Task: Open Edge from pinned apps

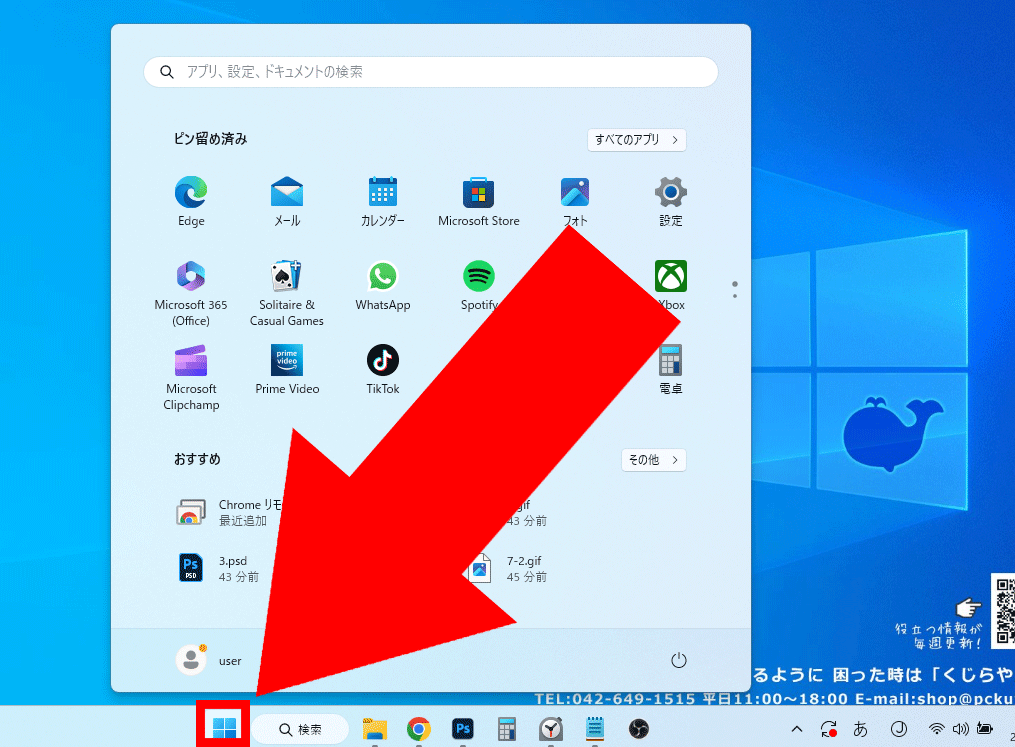Action: coord(191,201)
